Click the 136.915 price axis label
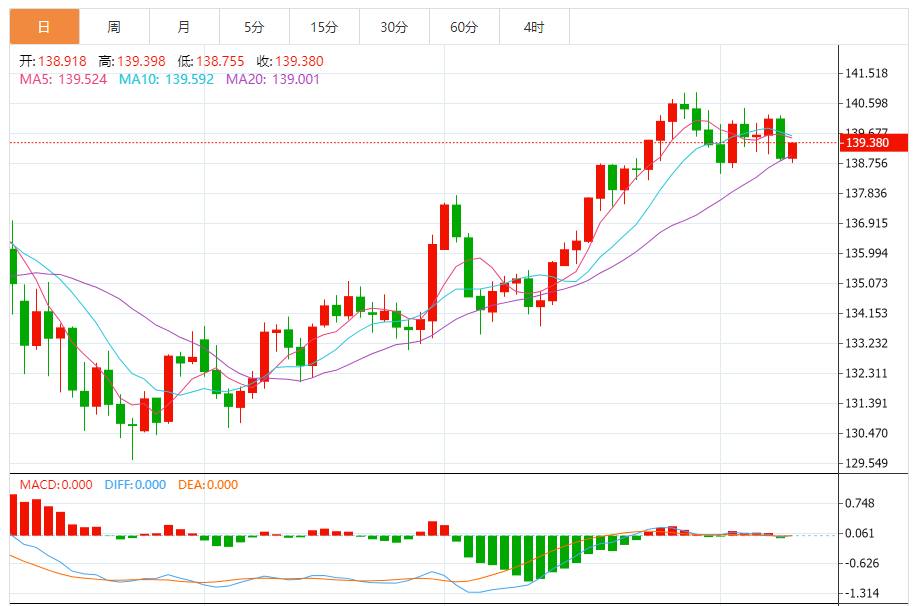 pos(866,223)
